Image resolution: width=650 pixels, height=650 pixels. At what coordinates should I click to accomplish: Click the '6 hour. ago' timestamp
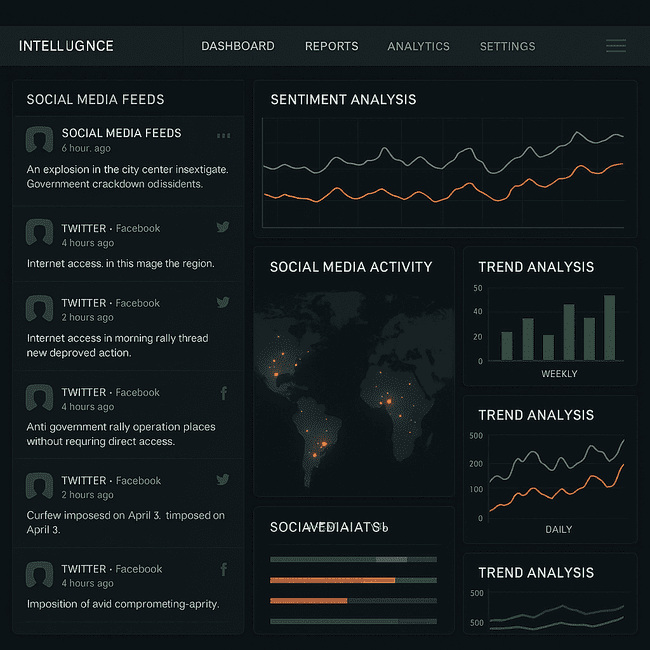click(86, 148)
